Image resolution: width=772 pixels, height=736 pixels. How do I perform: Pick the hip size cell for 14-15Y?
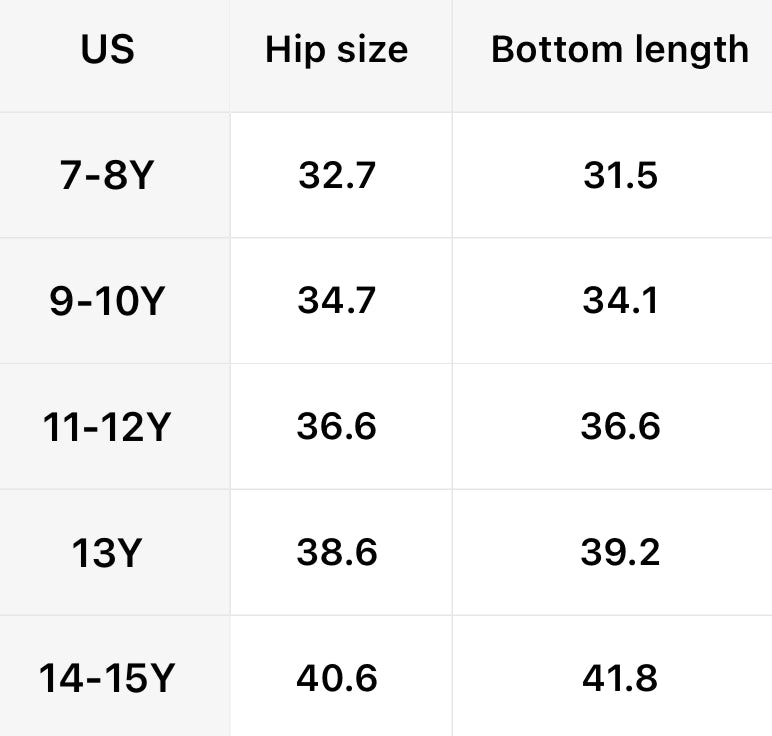click(x=336, y=679)
